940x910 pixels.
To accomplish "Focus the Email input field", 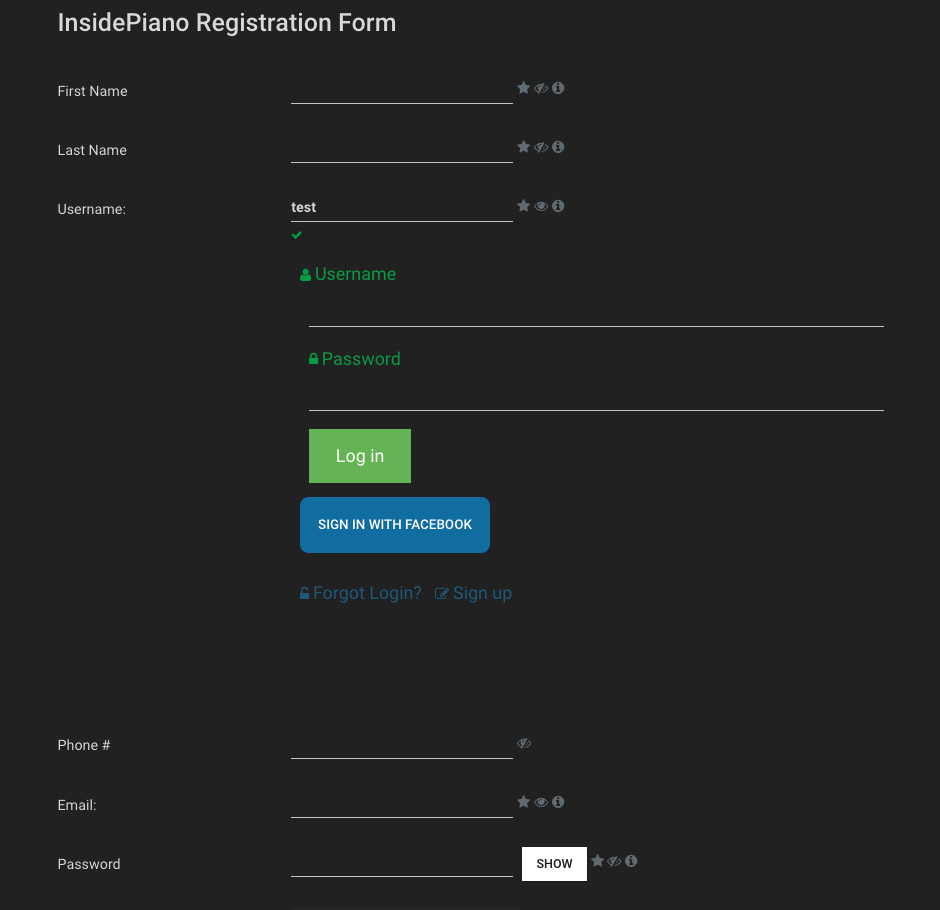I will 402,804.
